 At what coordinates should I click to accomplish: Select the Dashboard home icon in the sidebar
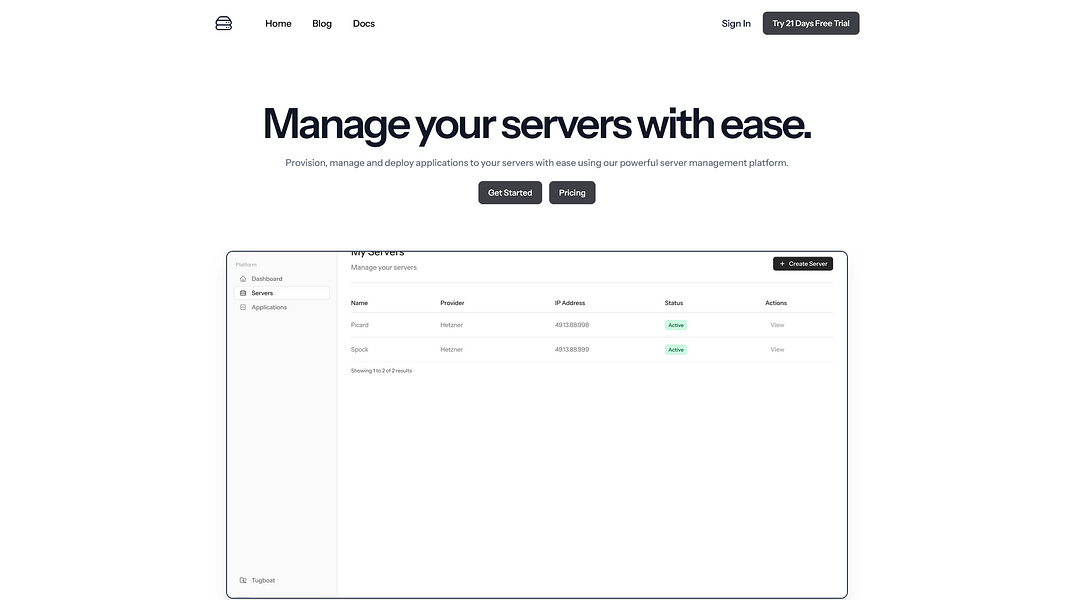pos(242,278)
